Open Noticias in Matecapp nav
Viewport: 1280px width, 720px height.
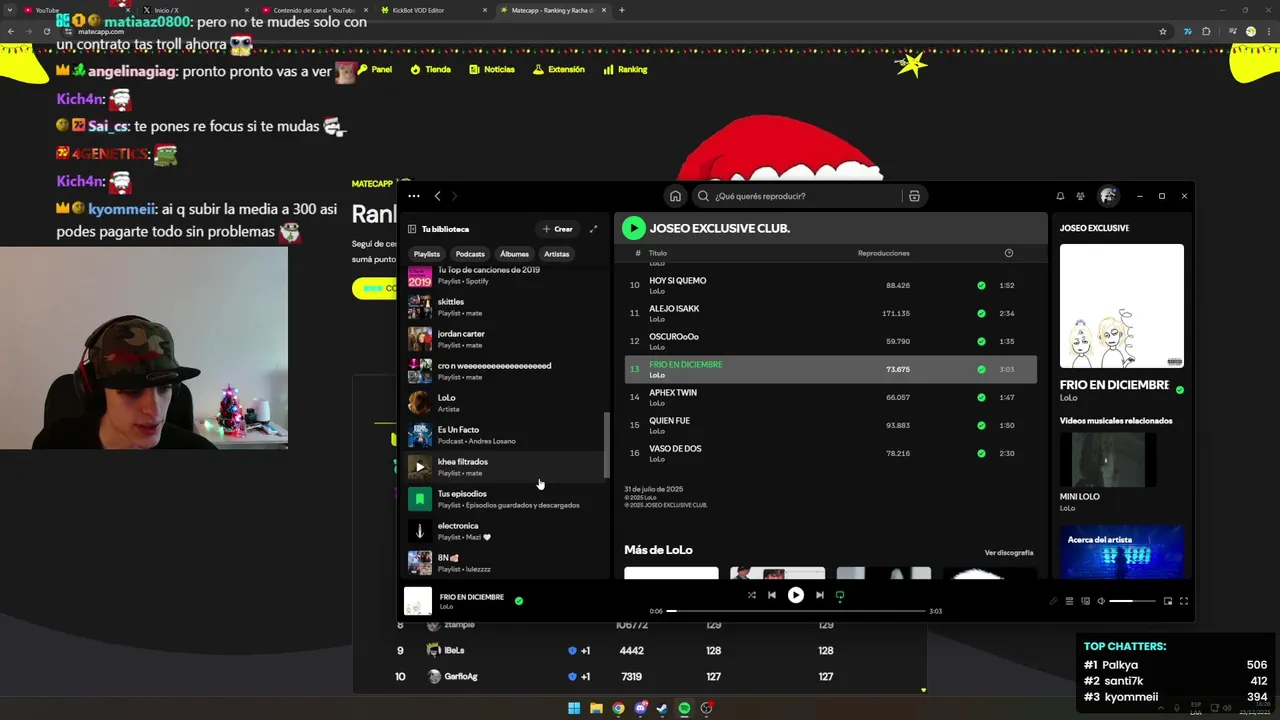(492, 70)
